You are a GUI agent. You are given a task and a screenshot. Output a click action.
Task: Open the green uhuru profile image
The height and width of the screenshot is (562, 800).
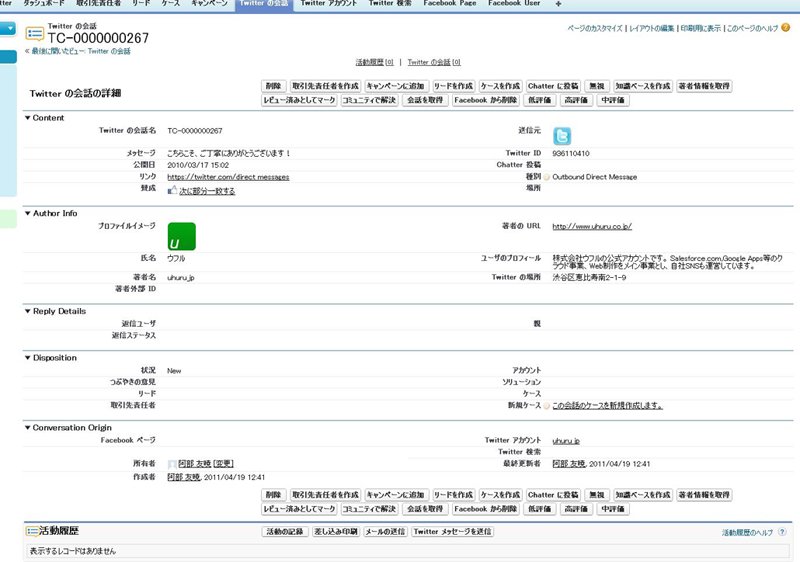[182, 236]
